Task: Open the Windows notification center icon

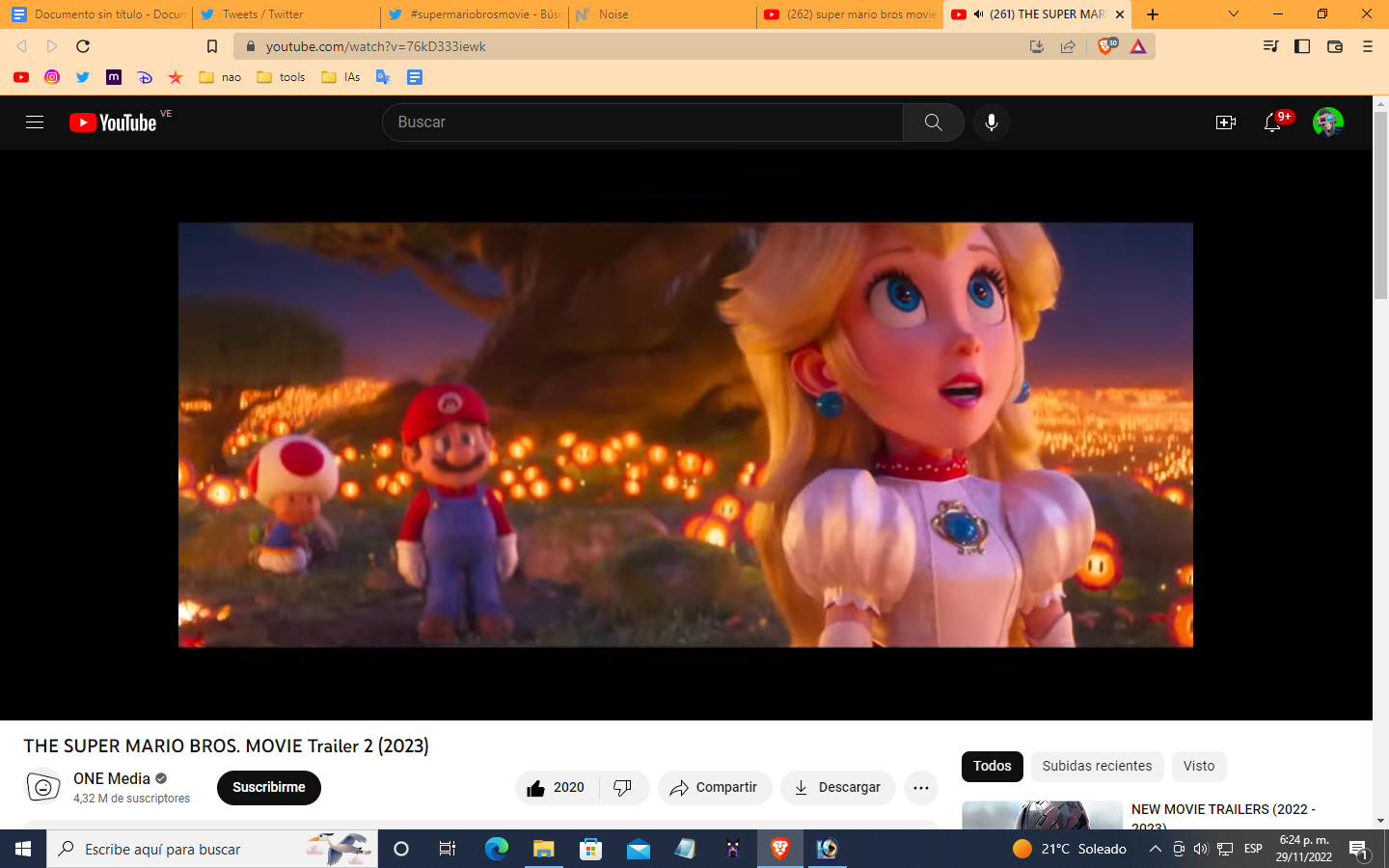Action: tap(1359, 850)
